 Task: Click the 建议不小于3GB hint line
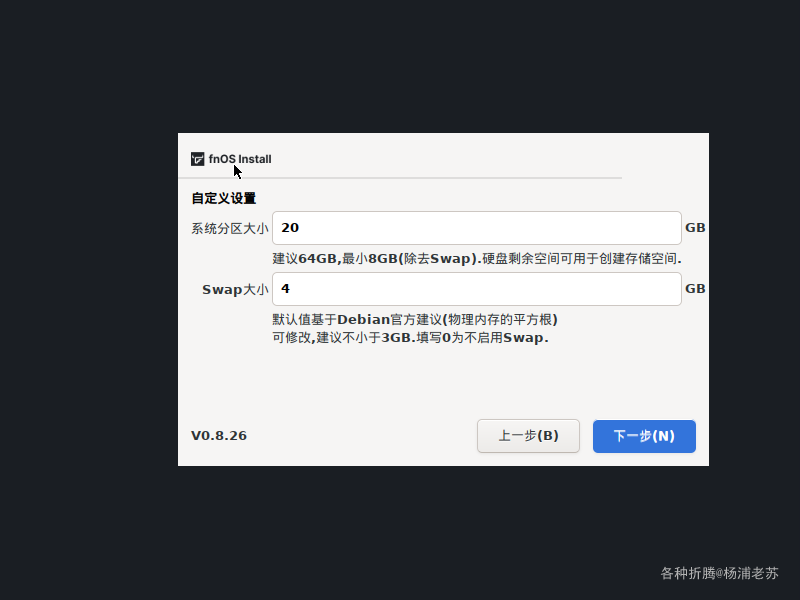(410, 338)
